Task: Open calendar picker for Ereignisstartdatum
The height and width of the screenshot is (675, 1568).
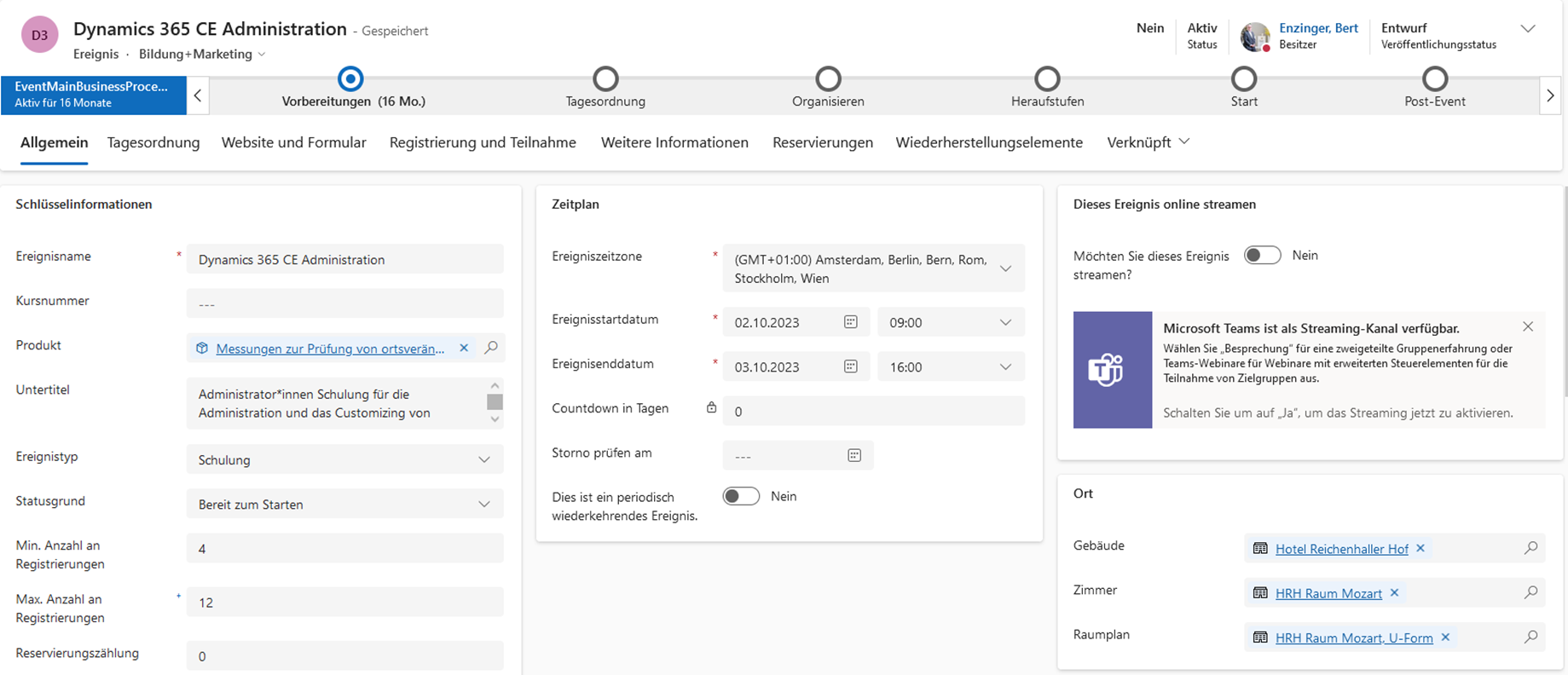Action: pos(850,322)
